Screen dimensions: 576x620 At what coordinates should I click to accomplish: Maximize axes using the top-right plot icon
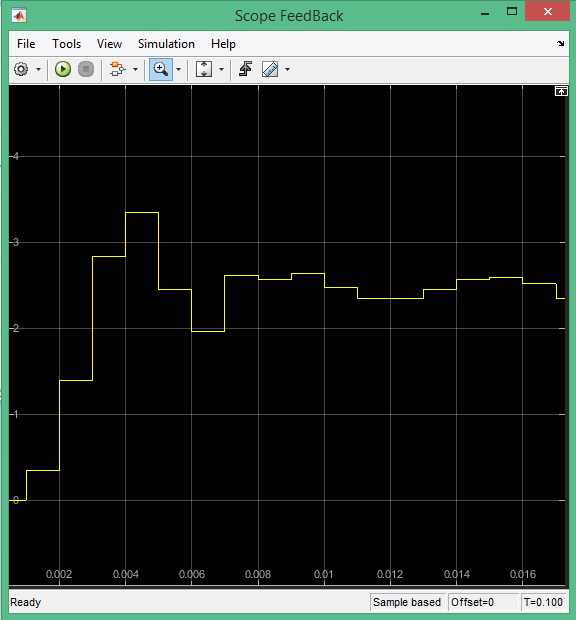561,92
